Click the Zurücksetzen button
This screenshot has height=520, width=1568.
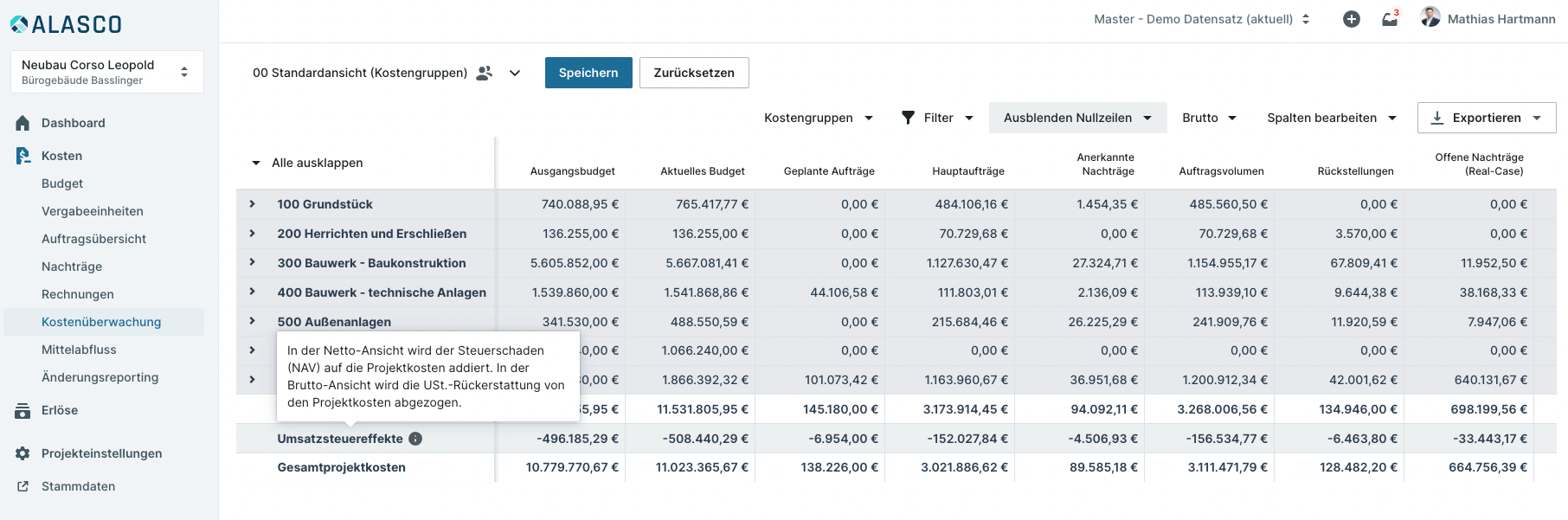tap(694, 73)
